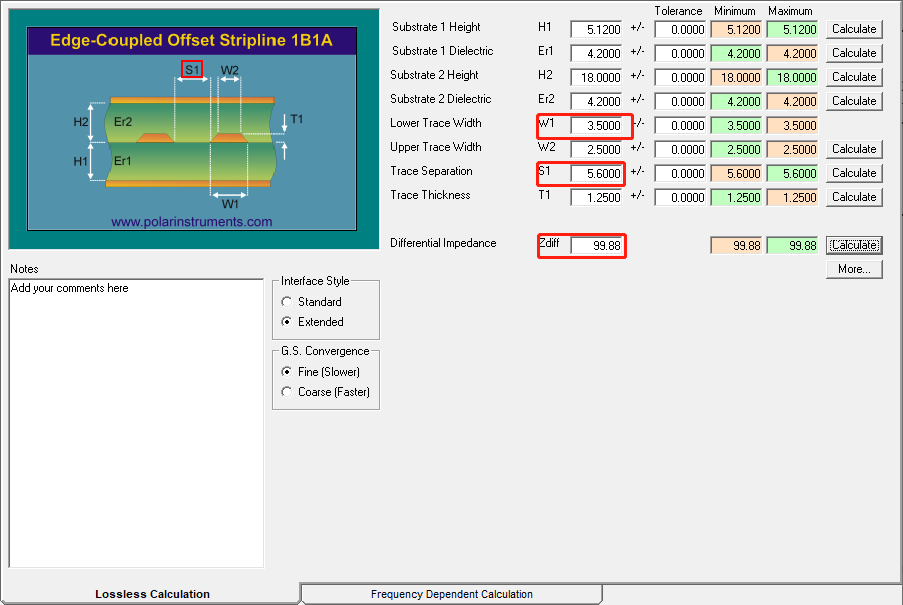Click Calculate button for Trace Separation
Image resolution: width=903 pixels, height=605 pixels.
click(854, 173)
